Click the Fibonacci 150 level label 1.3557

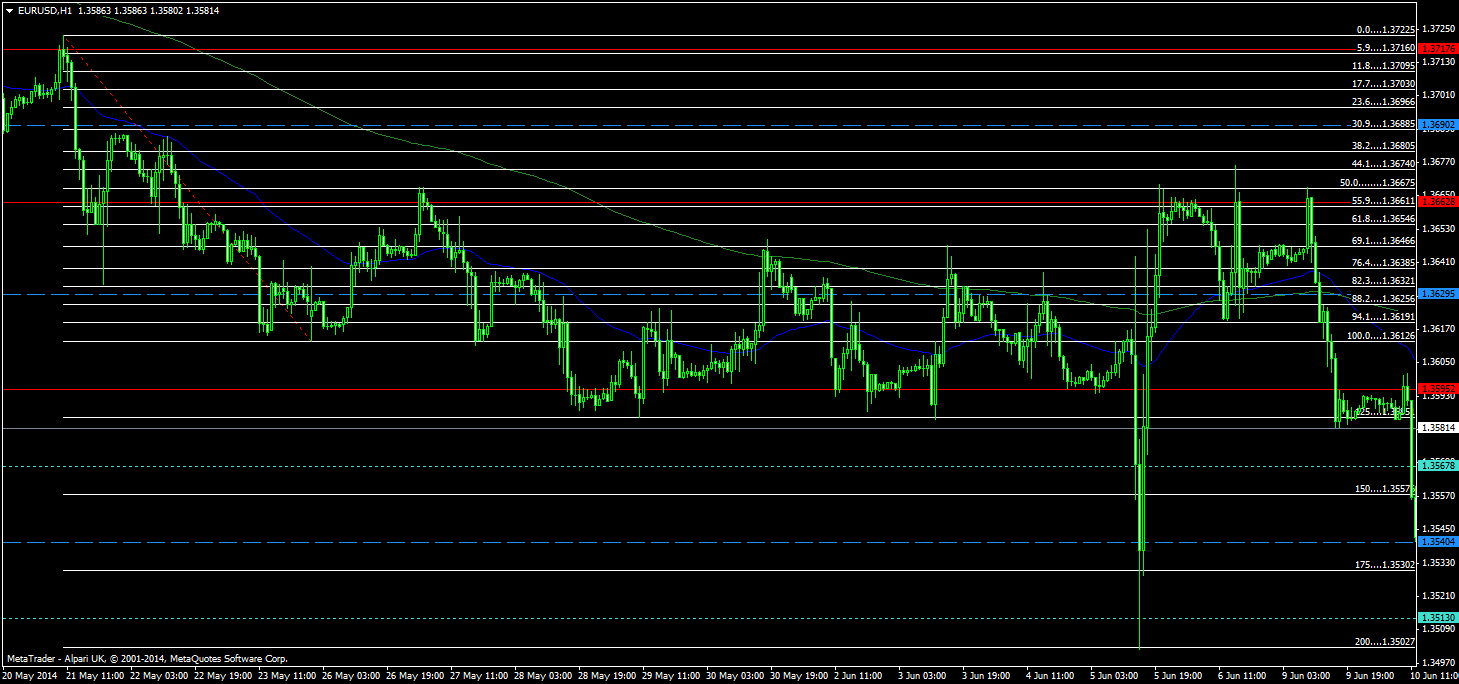(1385, 489)
